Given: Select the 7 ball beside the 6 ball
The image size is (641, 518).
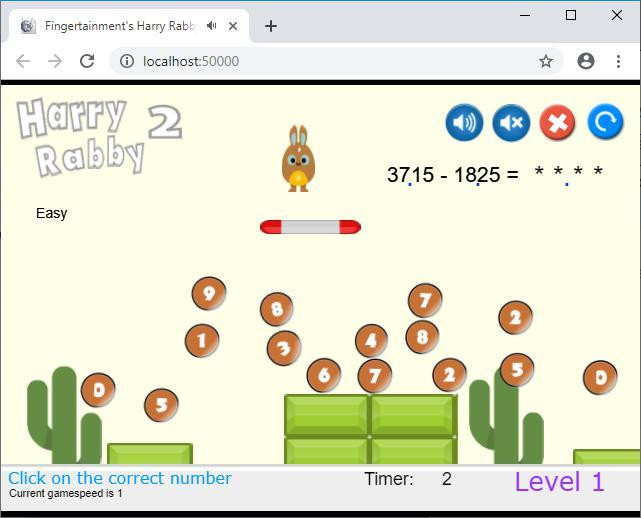Looking at the screenshot, I should 375,376.
